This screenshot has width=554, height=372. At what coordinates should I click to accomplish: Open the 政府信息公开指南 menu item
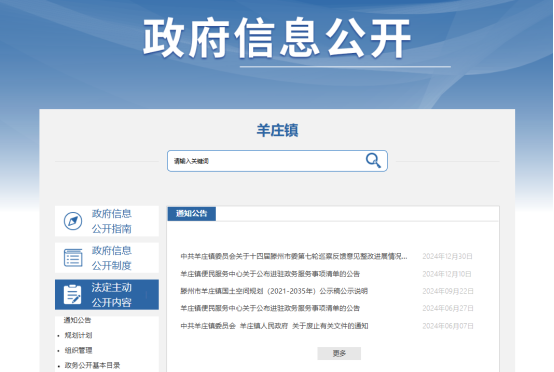(x=107, y=221)
